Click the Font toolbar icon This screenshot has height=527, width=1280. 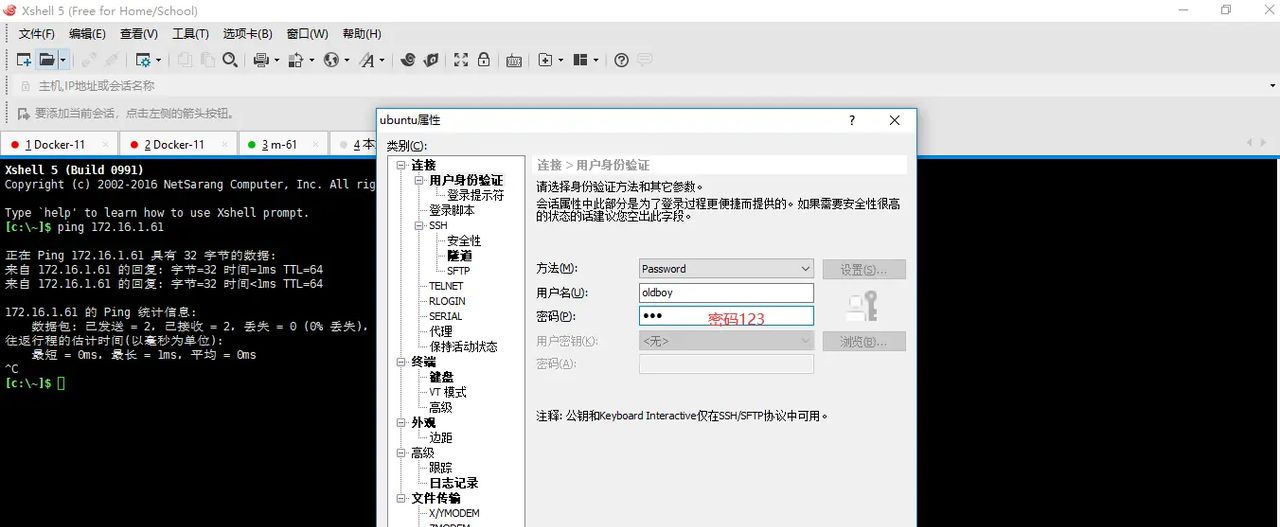pos(367,60)
